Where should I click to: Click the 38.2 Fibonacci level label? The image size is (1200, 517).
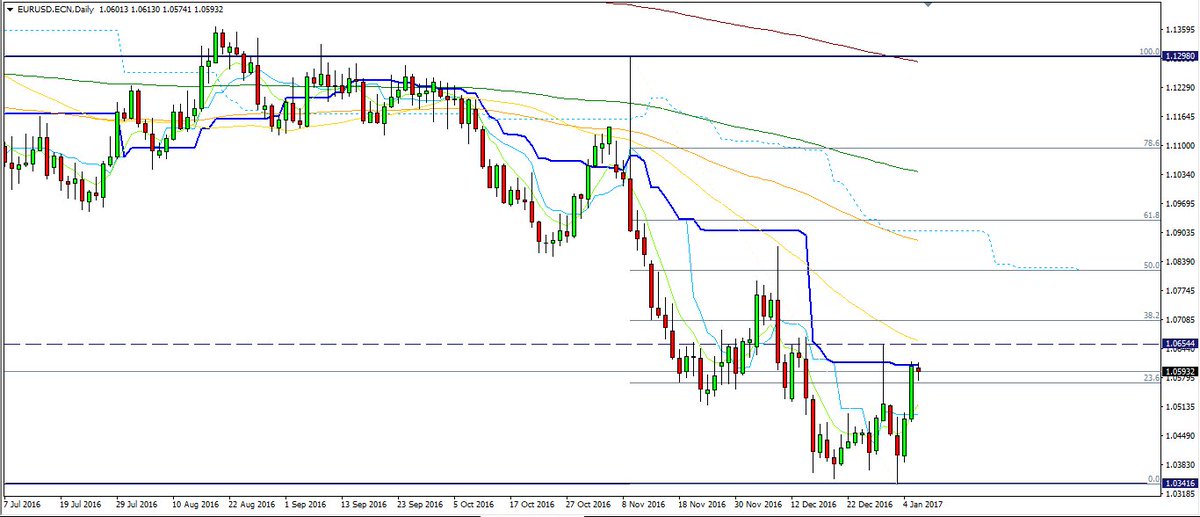coord(1150,315)
